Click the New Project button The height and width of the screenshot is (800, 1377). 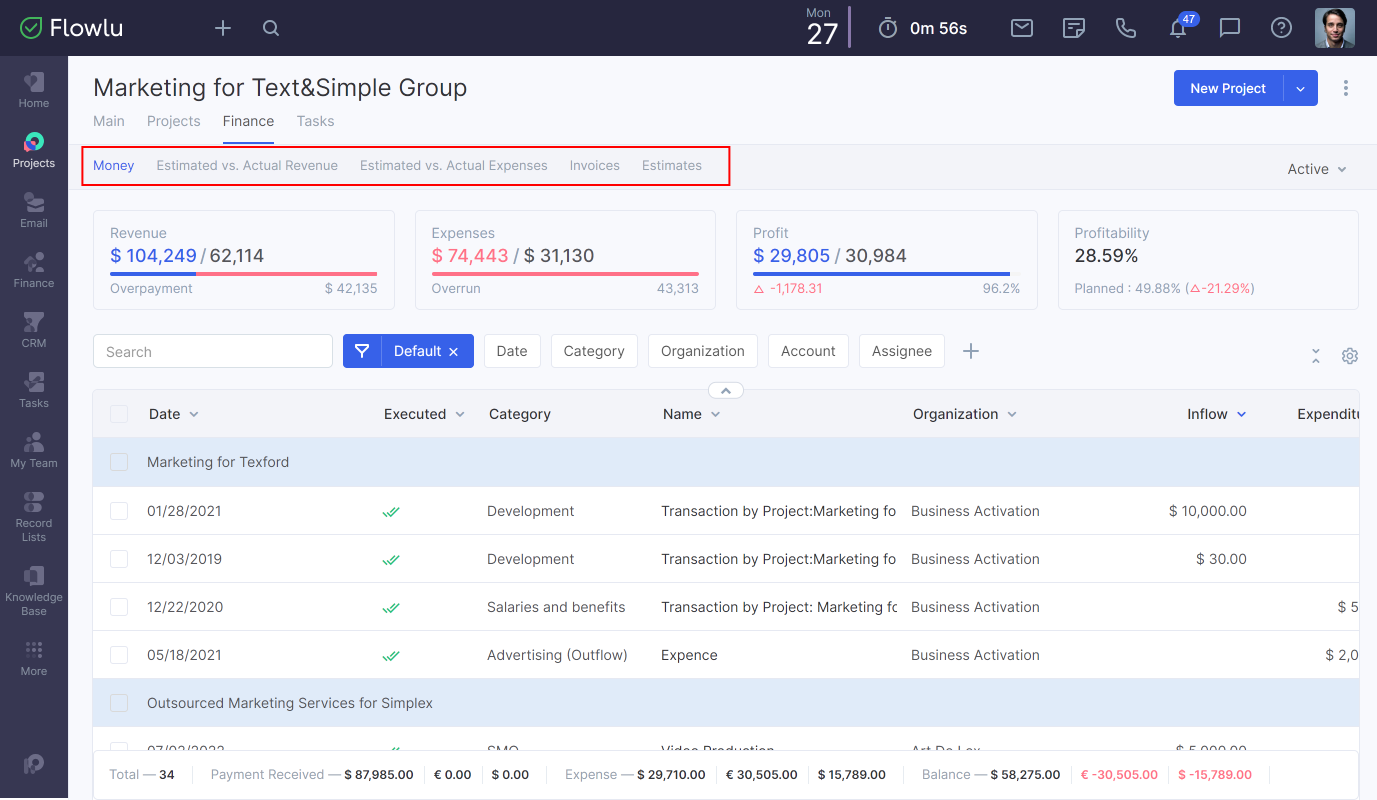coord(1228,88)
